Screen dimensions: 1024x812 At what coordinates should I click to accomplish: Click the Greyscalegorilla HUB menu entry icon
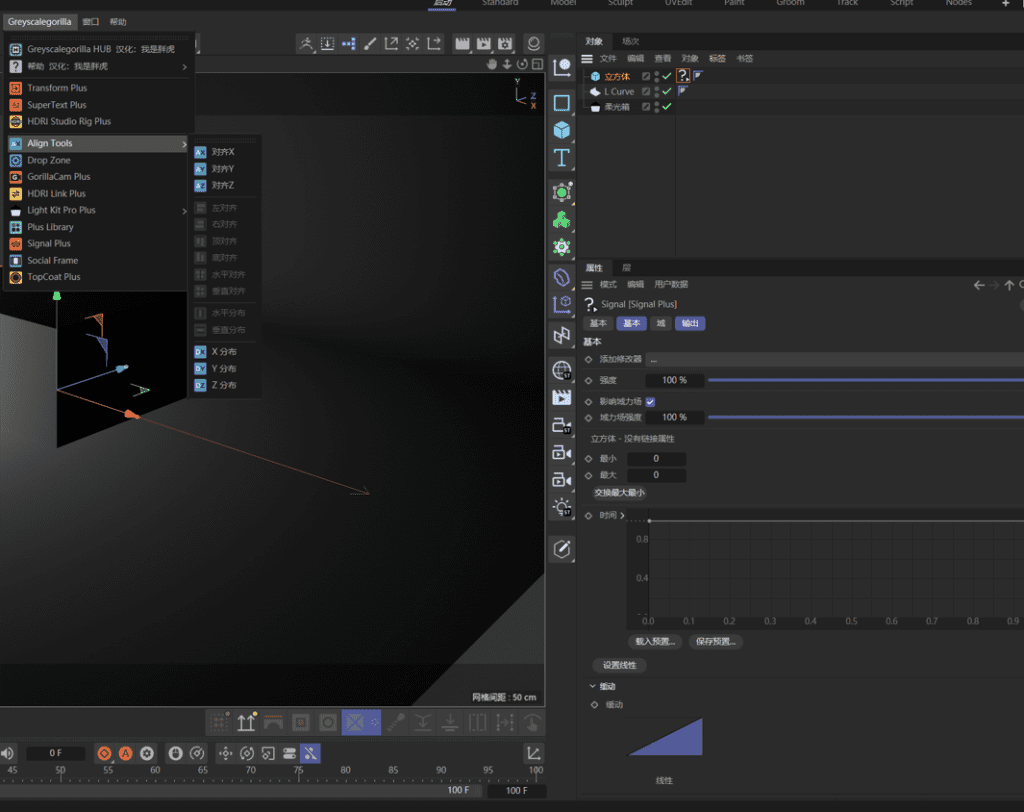(16, 49)
